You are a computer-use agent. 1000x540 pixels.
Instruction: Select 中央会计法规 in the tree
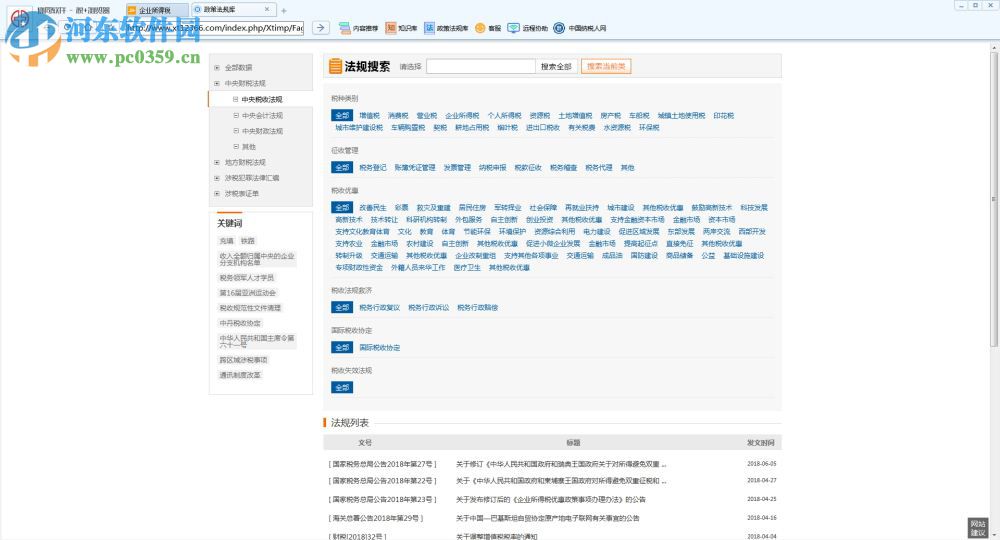262,115
